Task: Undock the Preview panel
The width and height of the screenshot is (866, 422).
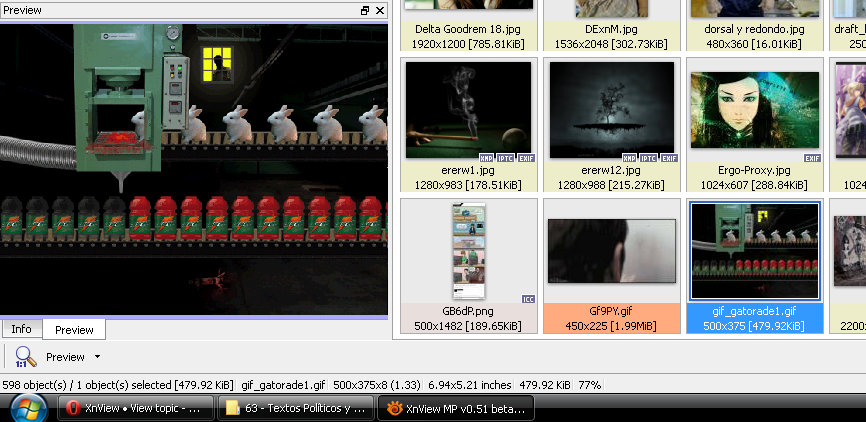Action: 365,10
